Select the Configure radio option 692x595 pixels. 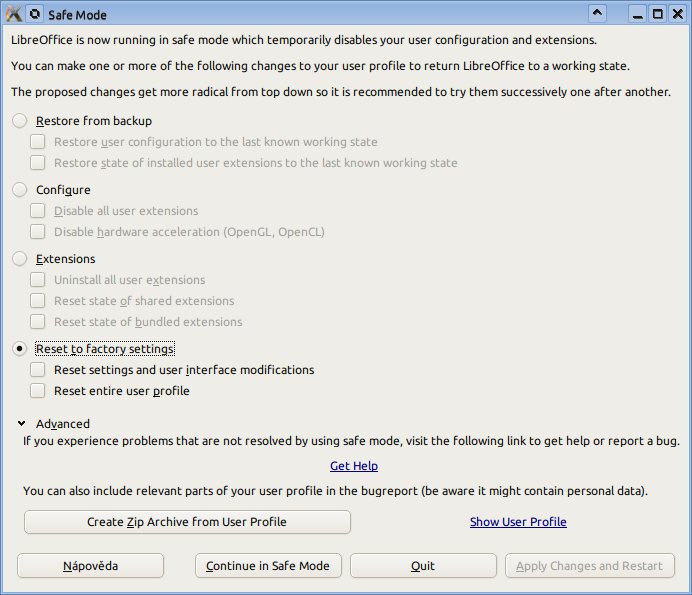tap(19, 190)
